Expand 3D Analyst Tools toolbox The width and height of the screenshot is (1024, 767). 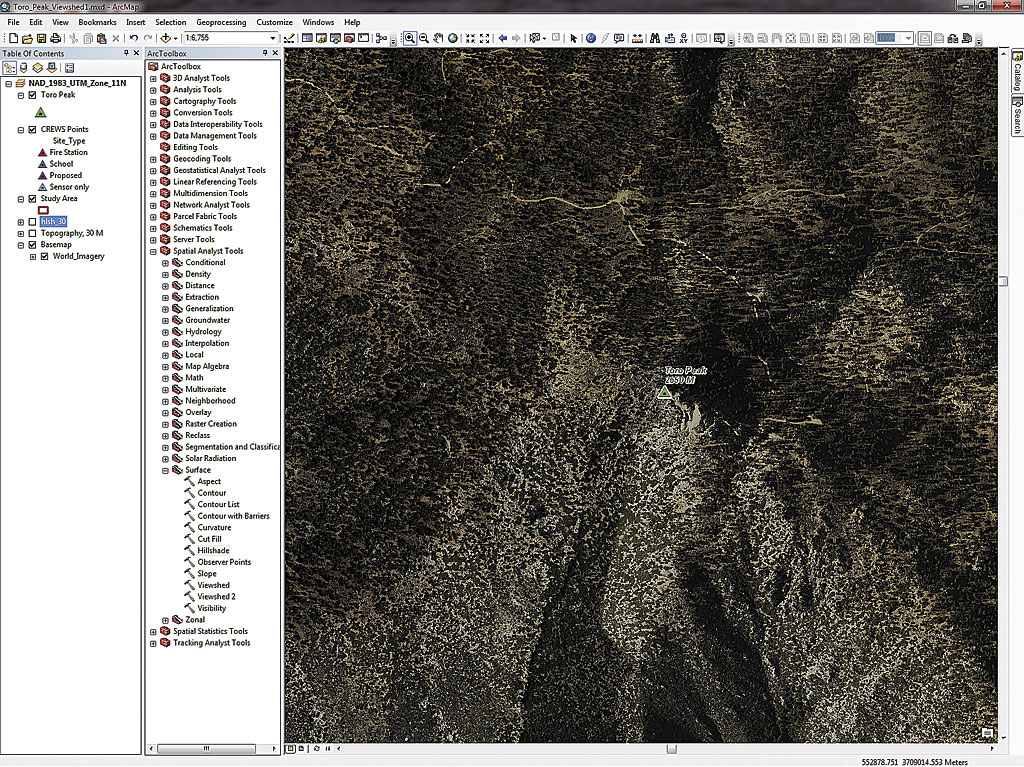tap(153, 78)
